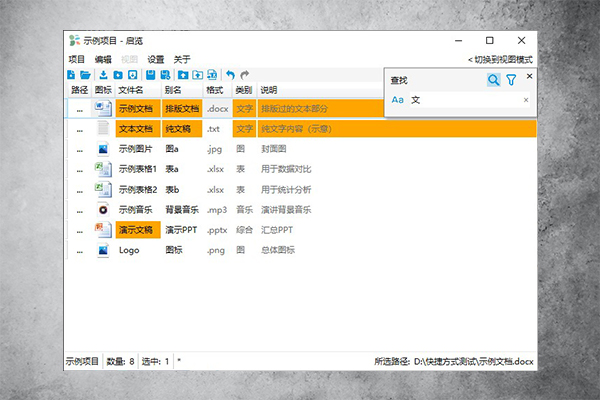The height and width of the screenshot is (400, 600).
Task: Click the 背景音乐 alias cell
Action: (x=182, y=210)
